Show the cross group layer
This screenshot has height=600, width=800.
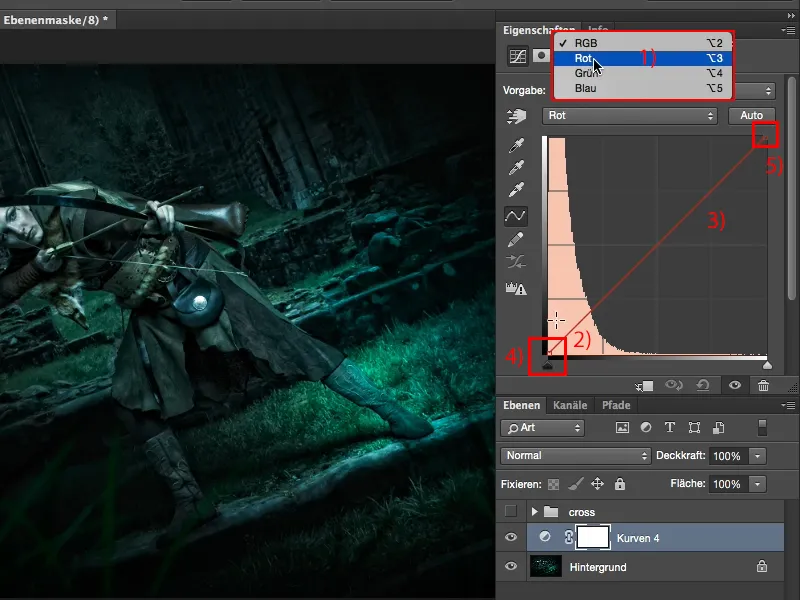coord(511,511)
